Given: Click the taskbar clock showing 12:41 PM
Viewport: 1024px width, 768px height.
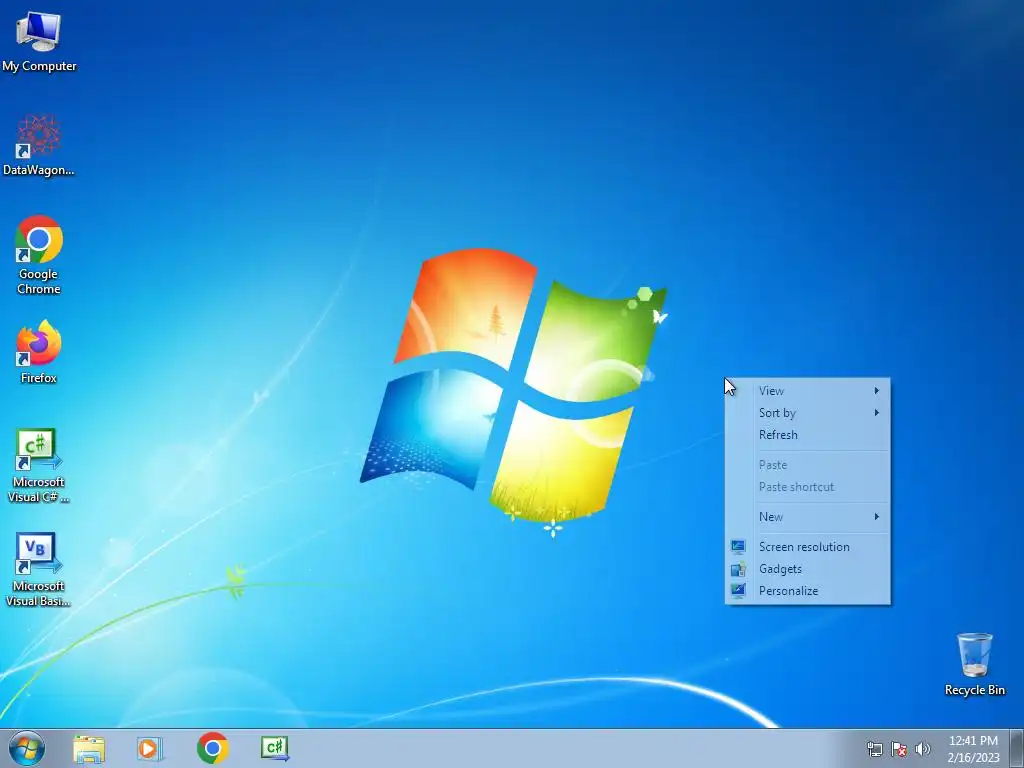Looking at the screenshot, I should coord(973,741).
